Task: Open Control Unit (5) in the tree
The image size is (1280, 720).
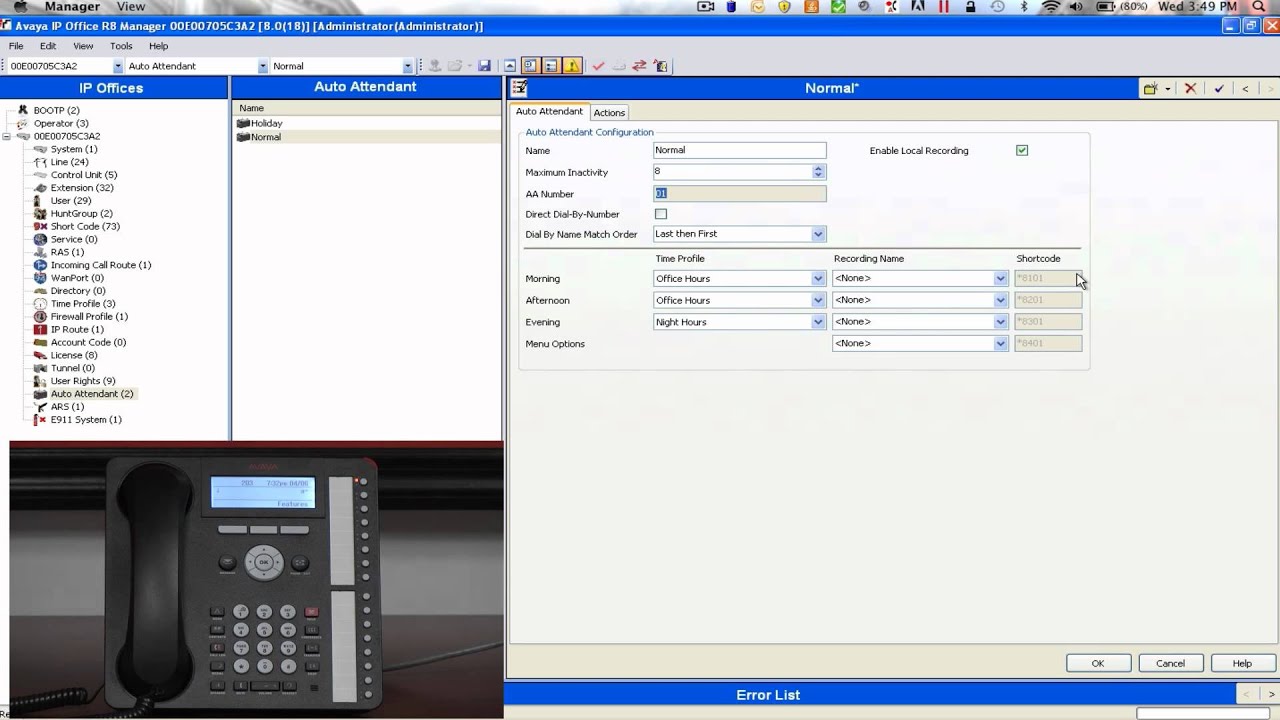Action: click(x=84, y=175)
